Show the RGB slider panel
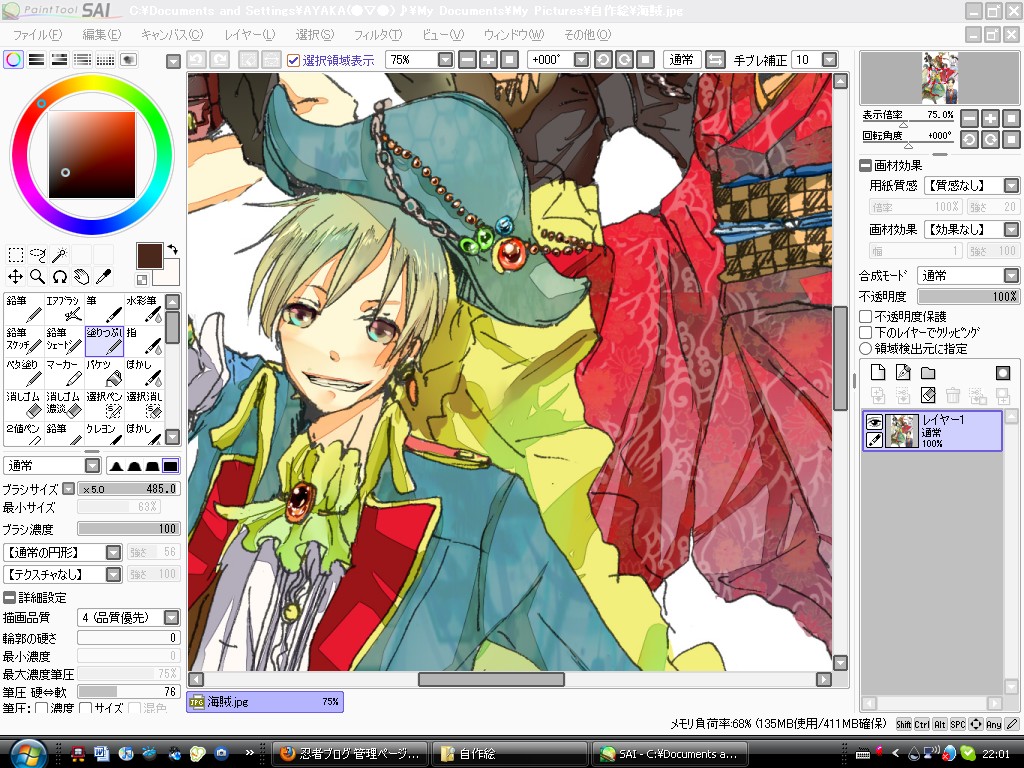The height and width of the screenshot is (768, 1024). coord(37,60)
